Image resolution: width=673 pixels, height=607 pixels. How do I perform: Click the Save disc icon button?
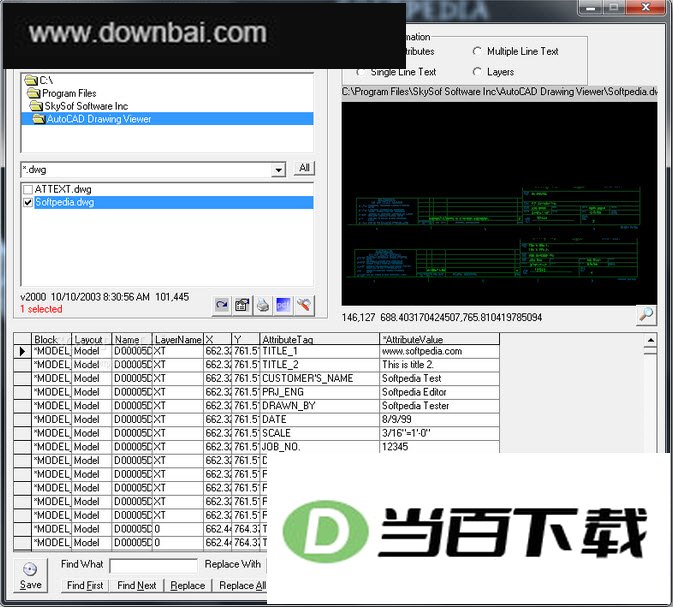pos(30,575)
